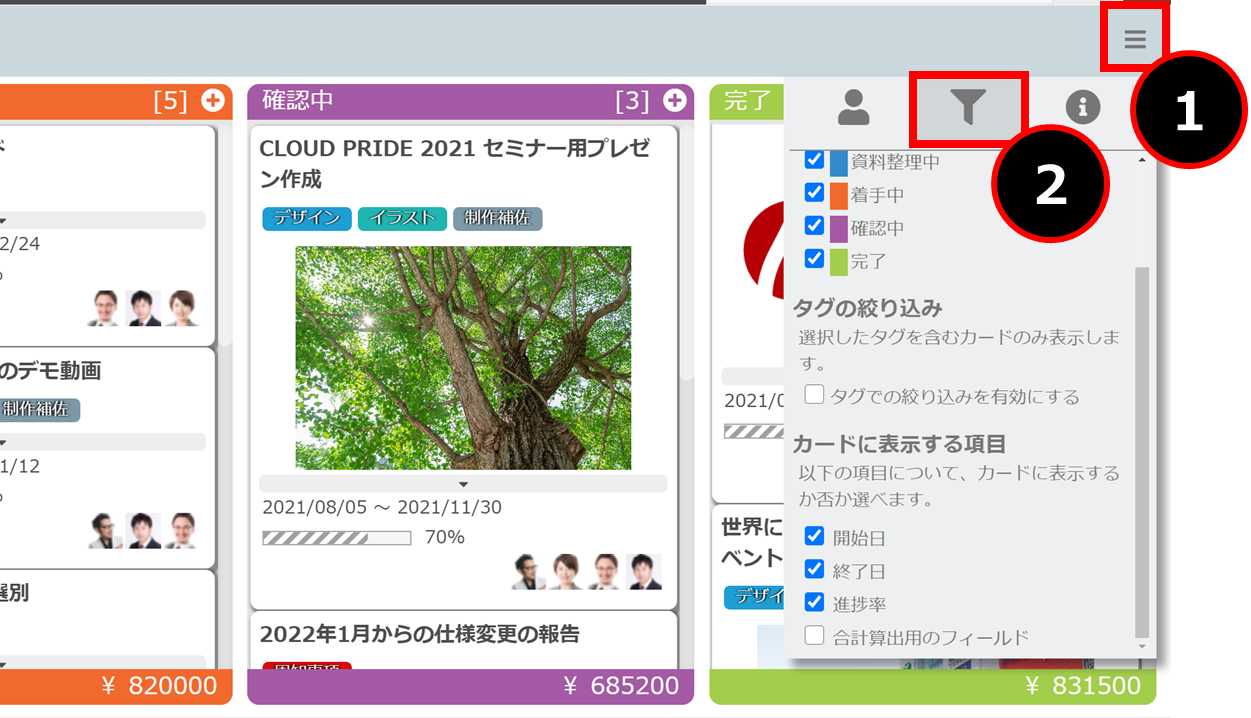This screenshot has height=718, width=1251.
Task: Uncheck the 資料整理中 list checkbox
Action: 814,160
